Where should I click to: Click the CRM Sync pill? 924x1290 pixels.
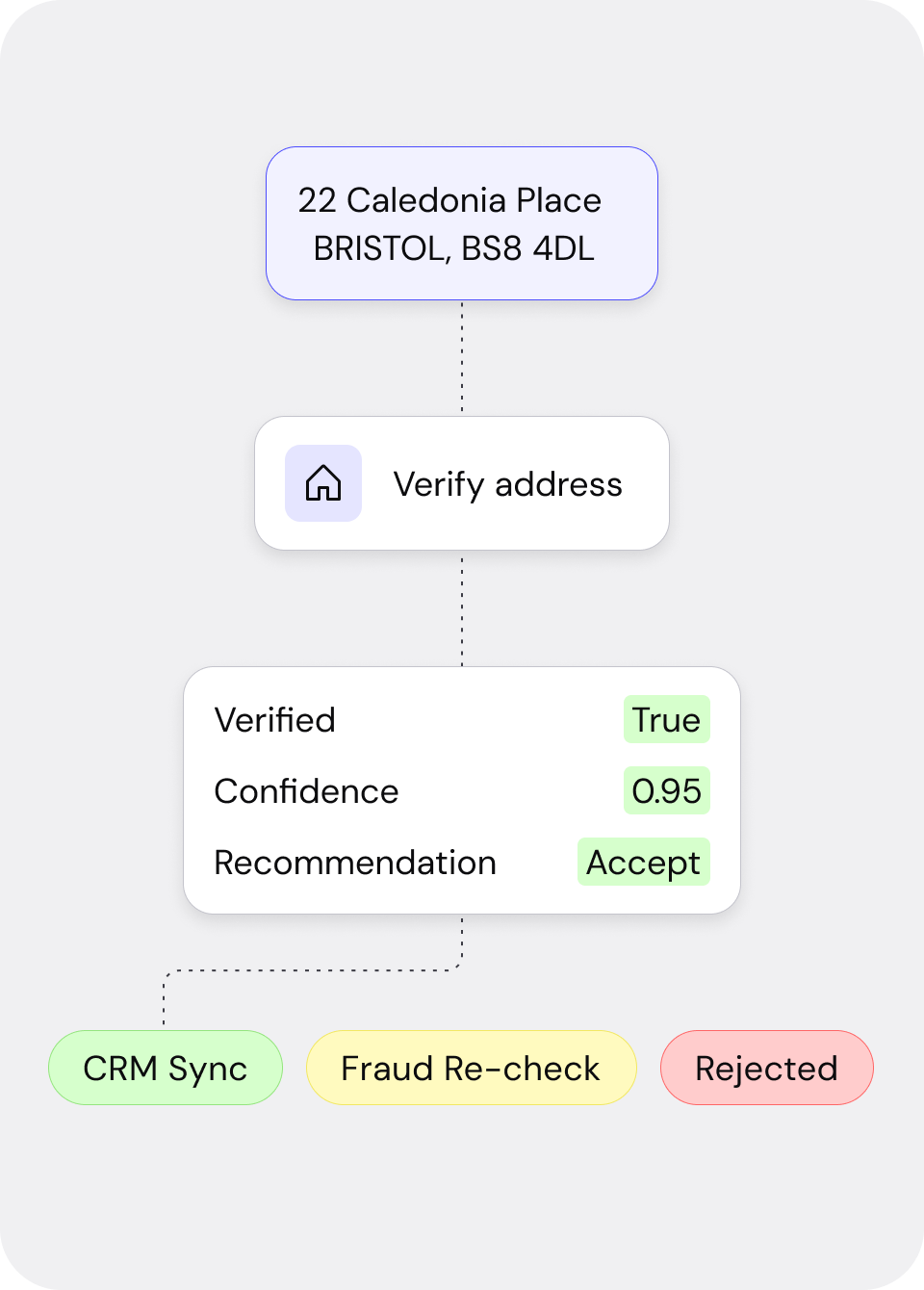(x=166, y=1068)
